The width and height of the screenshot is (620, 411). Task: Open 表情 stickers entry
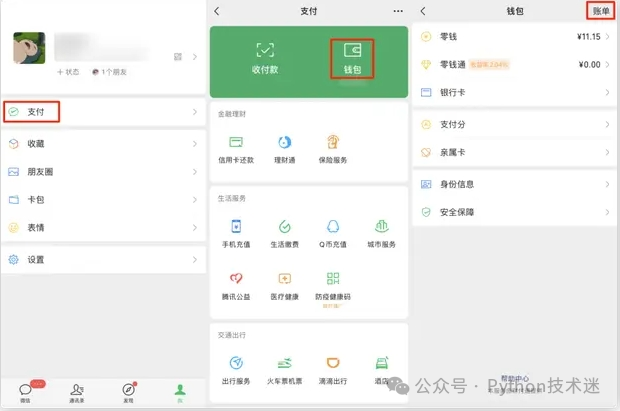(x=103, y=227)
